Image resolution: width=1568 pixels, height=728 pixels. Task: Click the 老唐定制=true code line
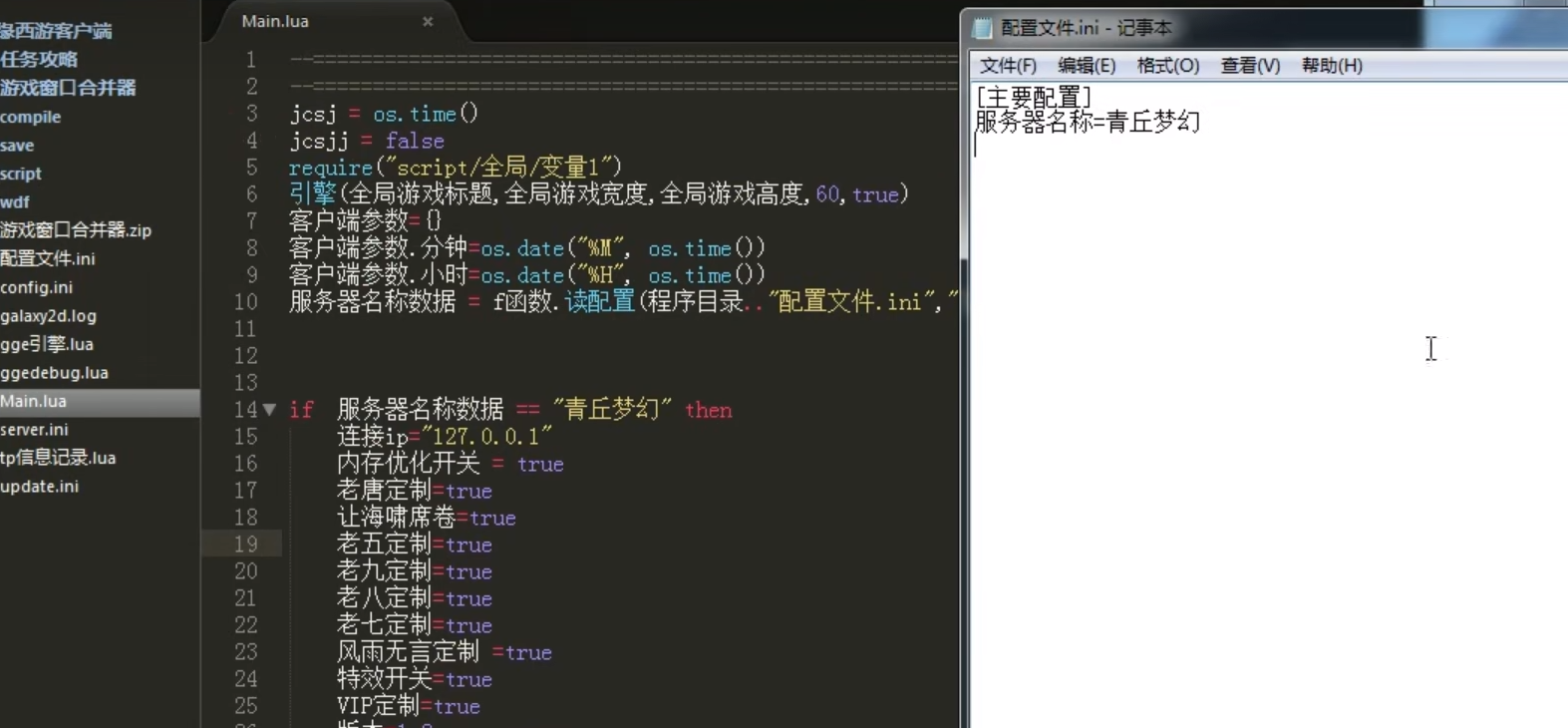[x=415, y=491]
